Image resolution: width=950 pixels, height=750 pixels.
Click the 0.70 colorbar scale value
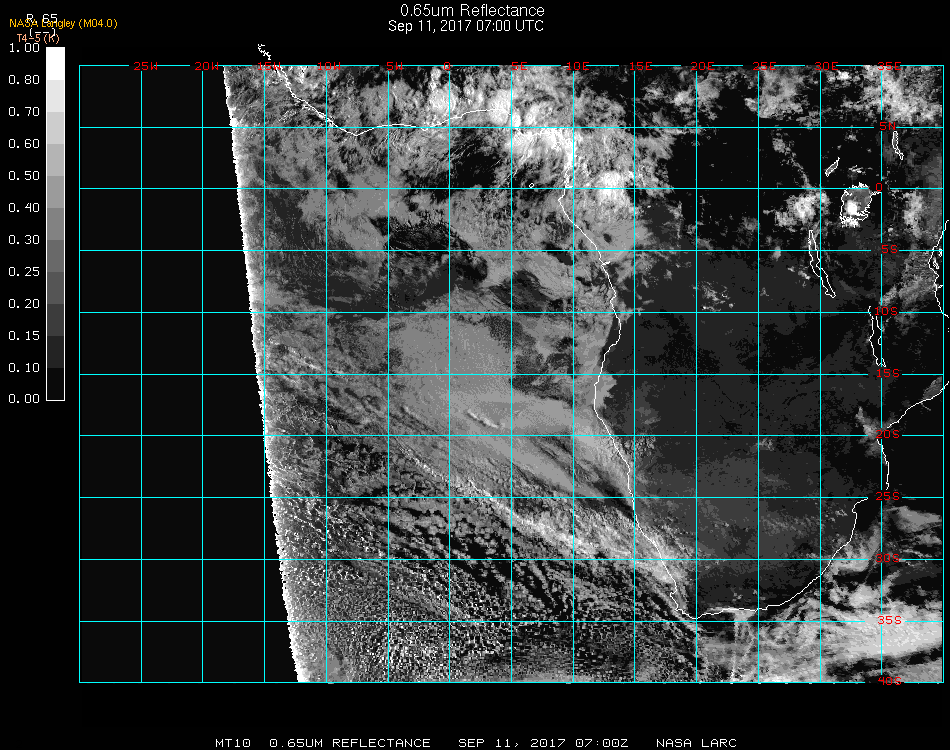pyautogui.click(x=24, y=112)
